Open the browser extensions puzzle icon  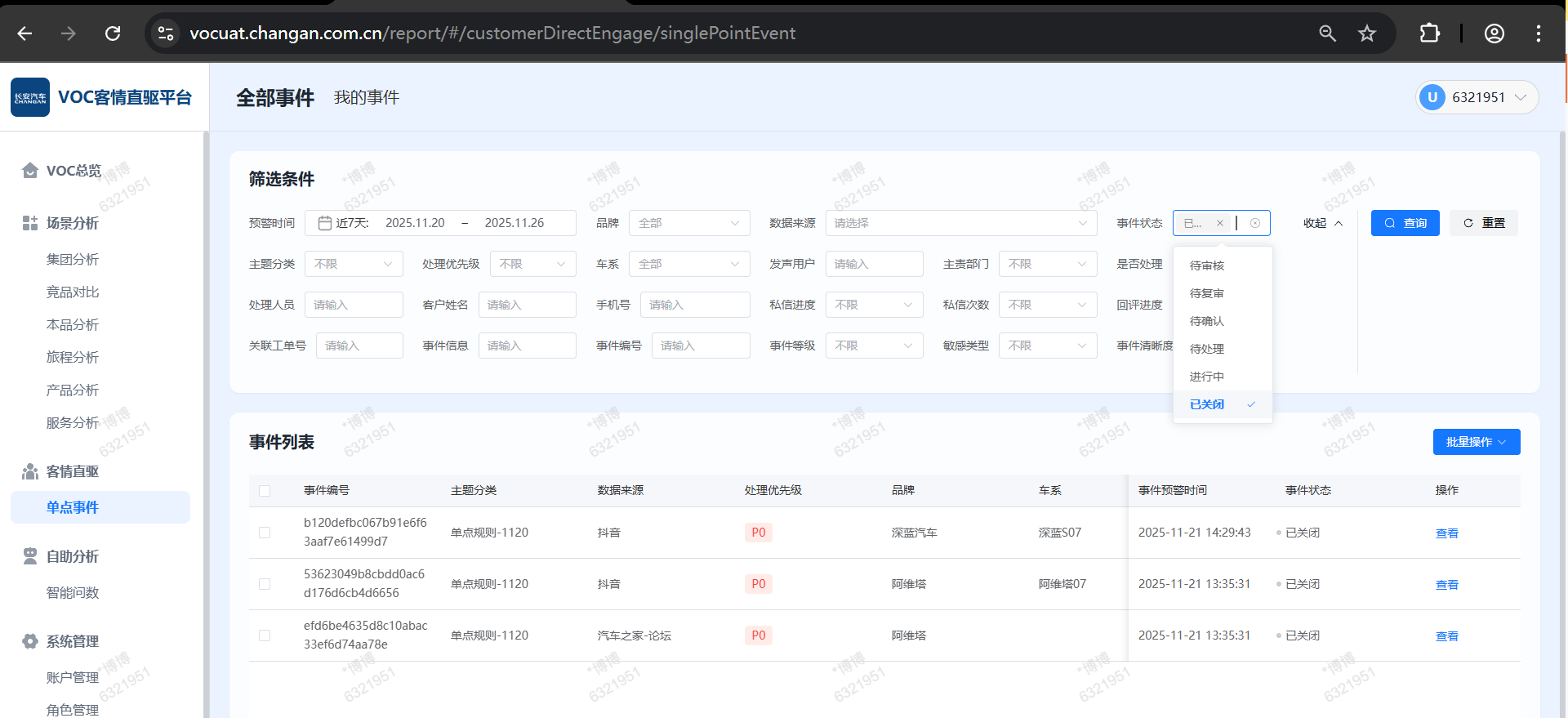point(1429,33)
